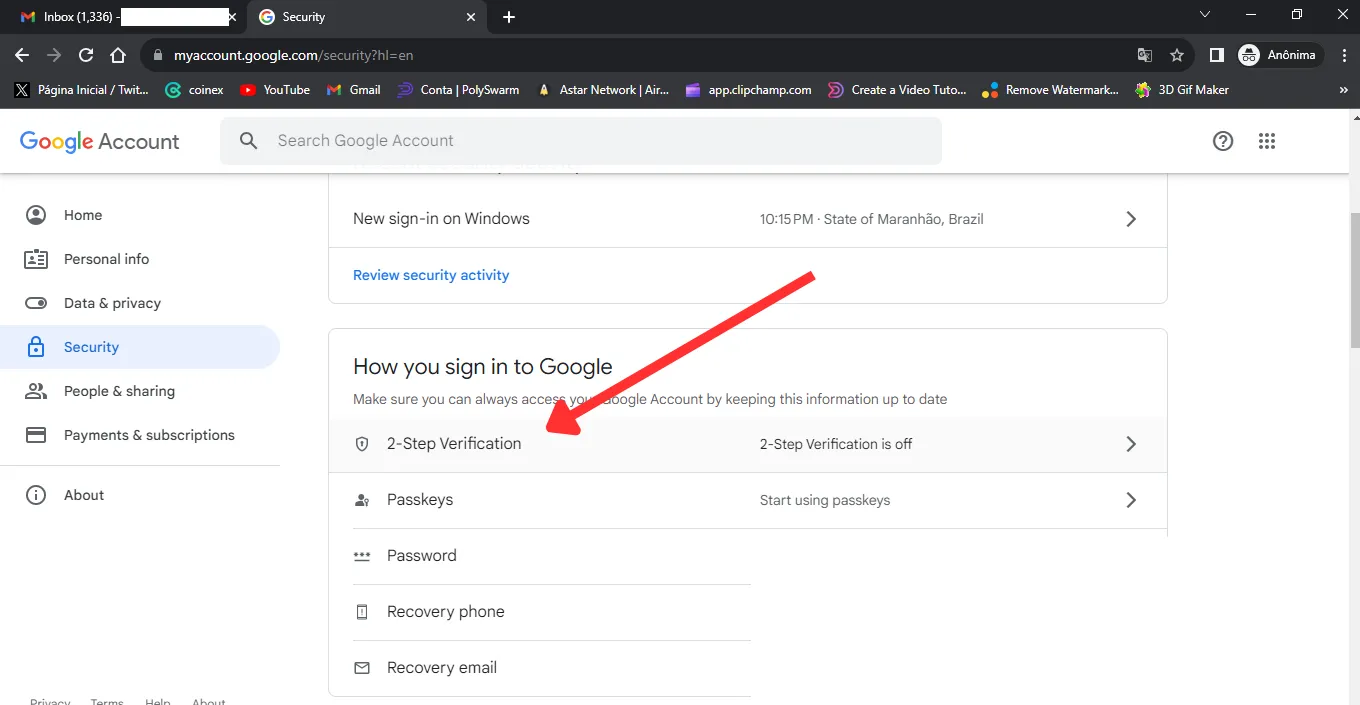This screenshot has height=705, width=1360.
Task: Go to Home in sidebar
Action: (x=140, y=215)
